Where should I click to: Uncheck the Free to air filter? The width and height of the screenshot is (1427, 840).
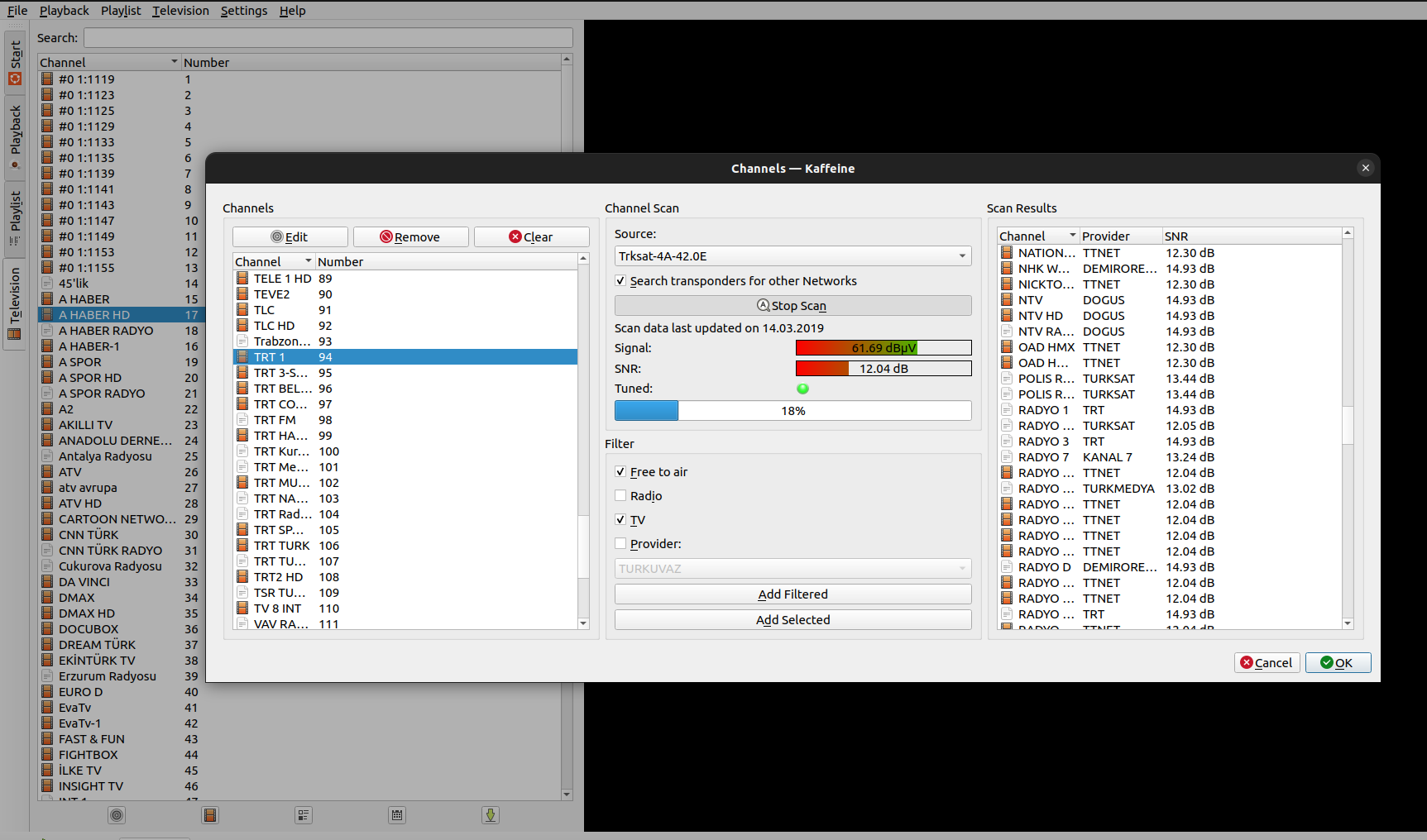(620, 472)
